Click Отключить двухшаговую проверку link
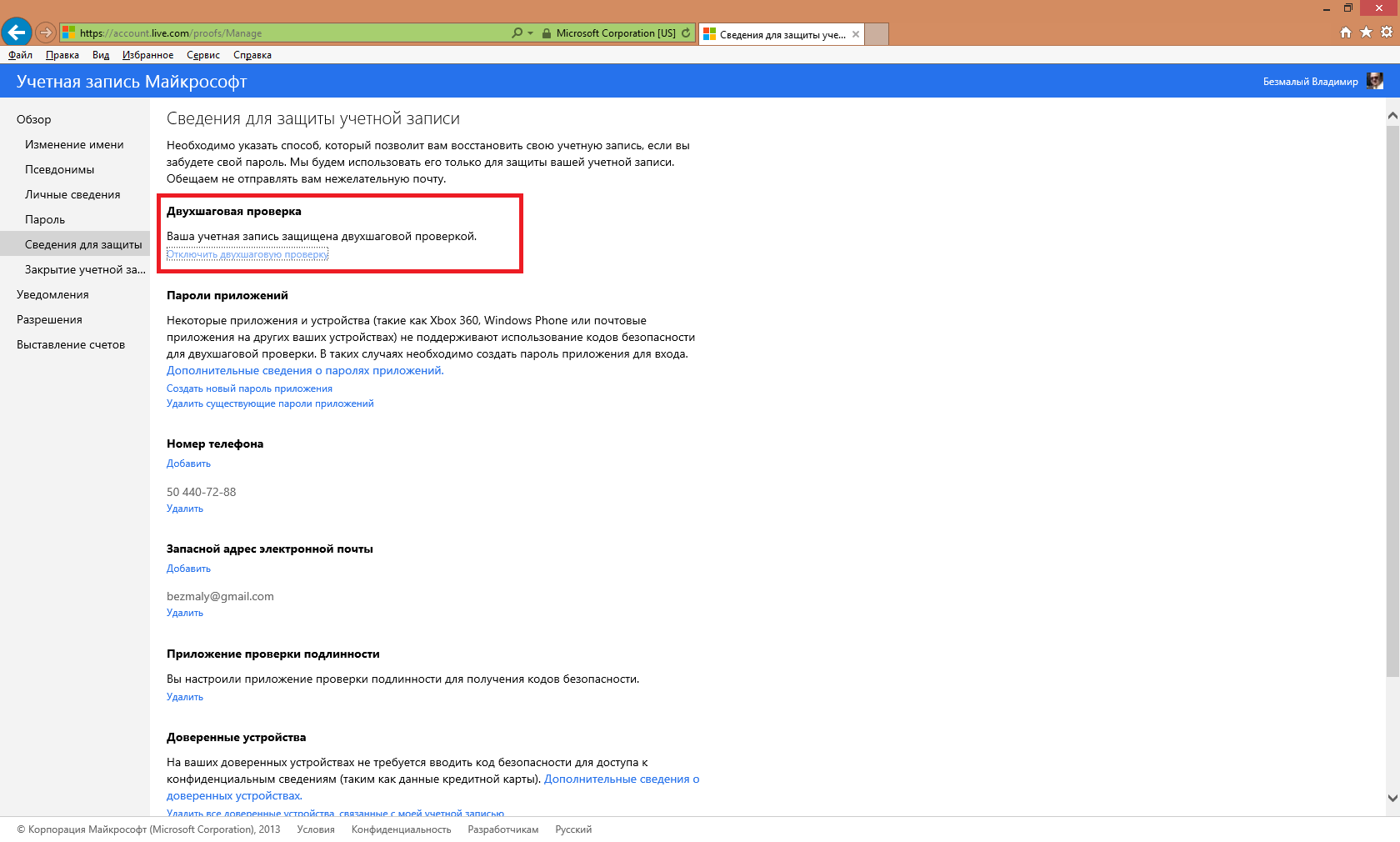The width and height of the screenshot is (1400, 842). click(x=247, y=254)
